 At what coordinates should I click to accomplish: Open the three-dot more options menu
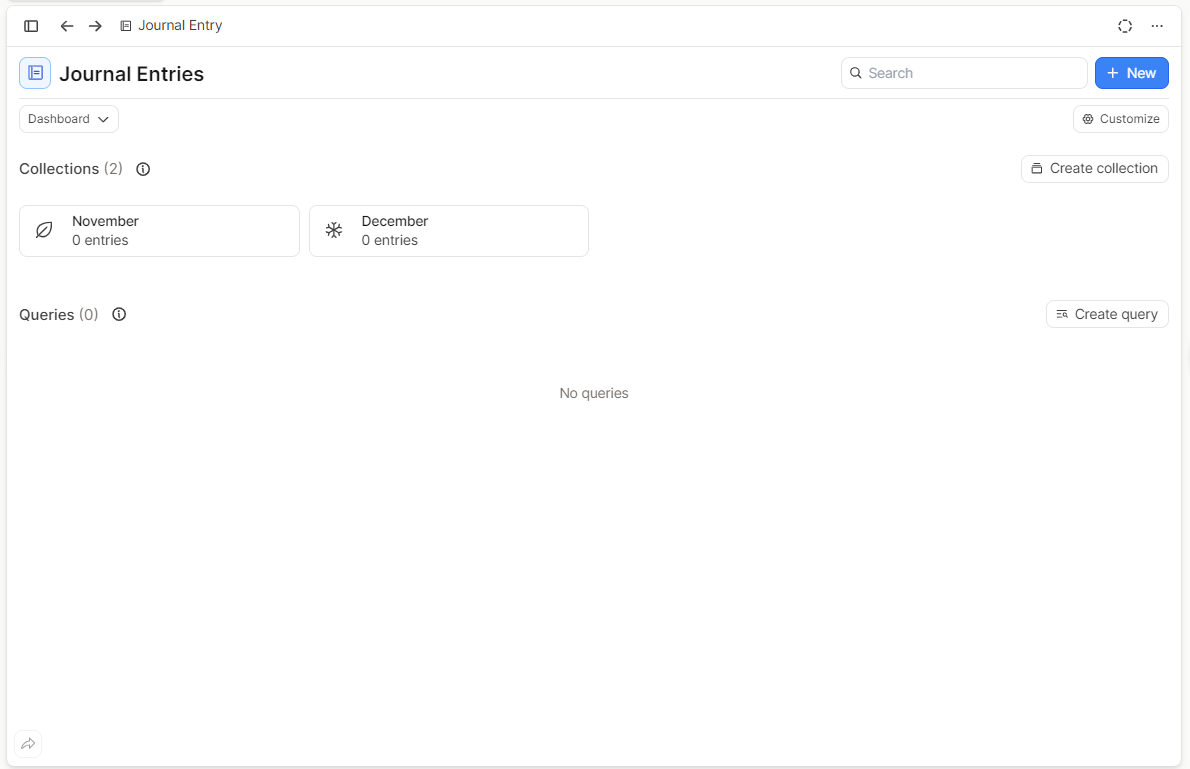click(1157, 26)
